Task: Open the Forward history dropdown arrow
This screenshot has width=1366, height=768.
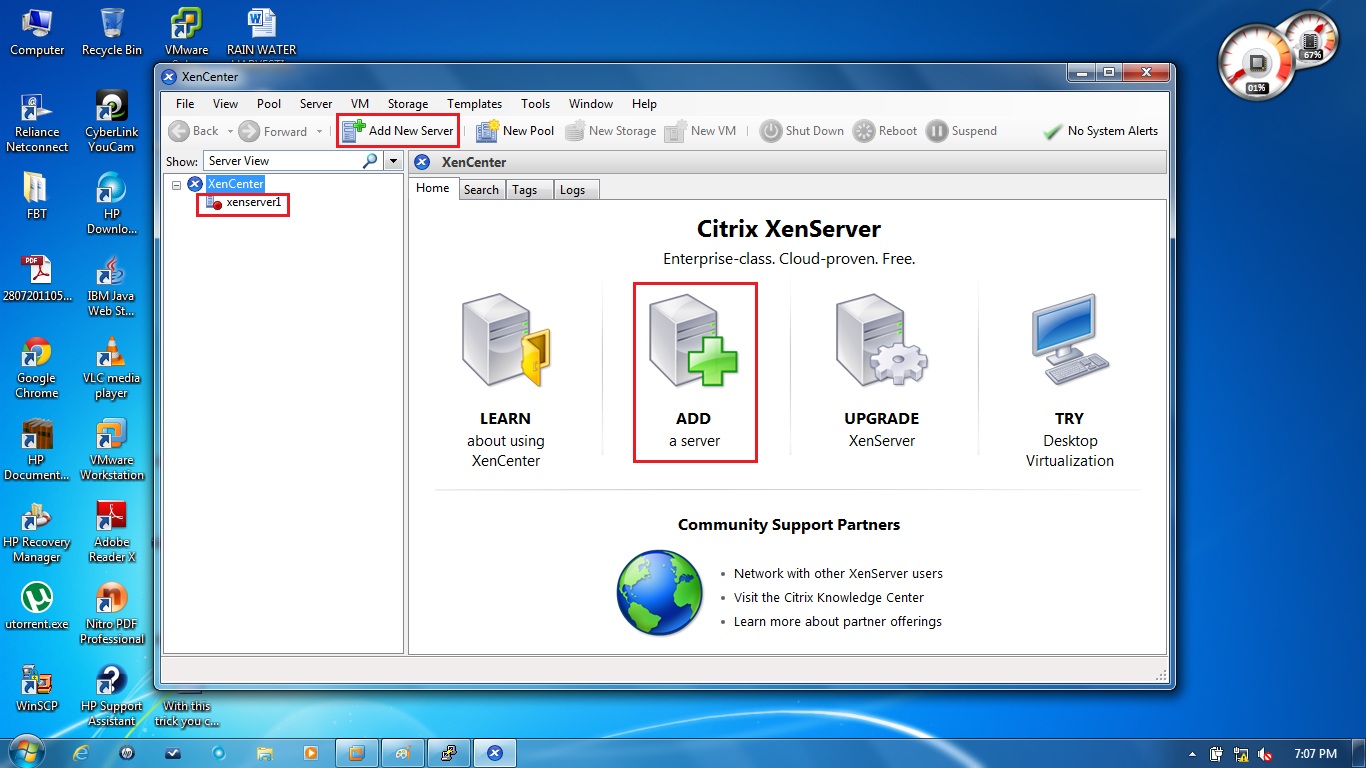Action: click(320, 131)
